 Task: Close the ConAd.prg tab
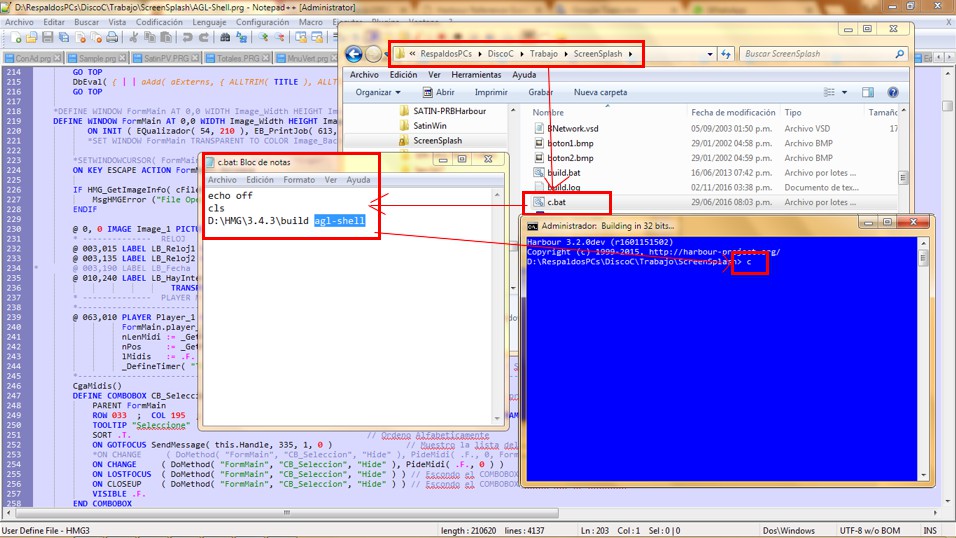[x=57, y=58]
